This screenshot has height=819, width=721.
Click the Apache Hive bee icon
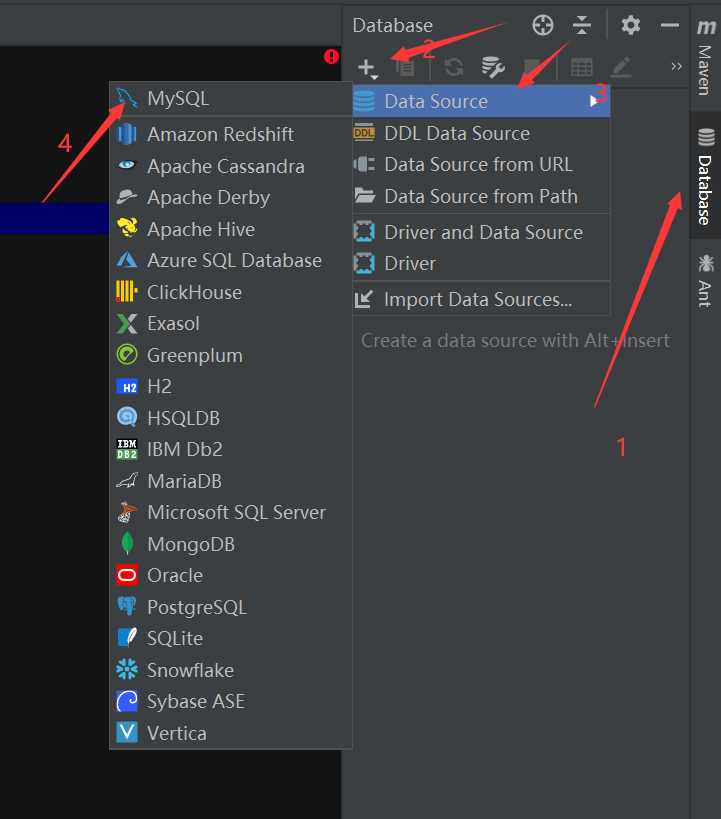pos(127,228)
